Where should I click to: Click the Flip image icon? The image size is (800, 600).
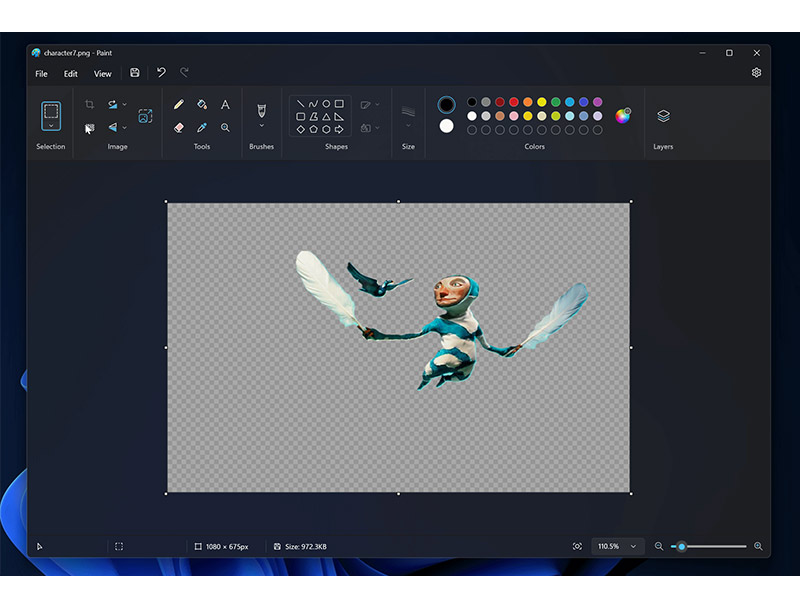113,128
